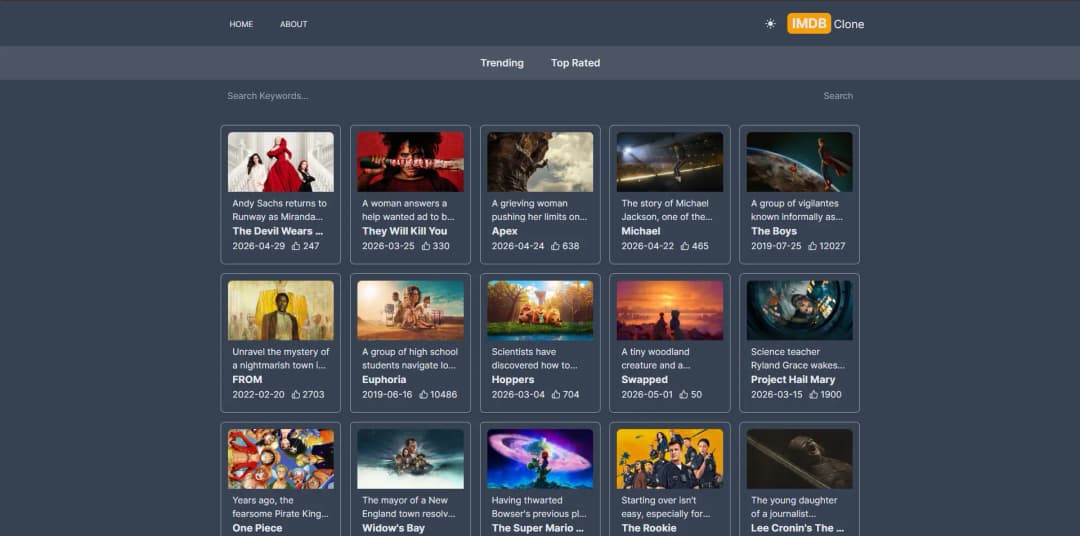The image size is (1080, 536).
Task: Click the 'Widow's Bay' title text
Action: click(x=393, y=528)
